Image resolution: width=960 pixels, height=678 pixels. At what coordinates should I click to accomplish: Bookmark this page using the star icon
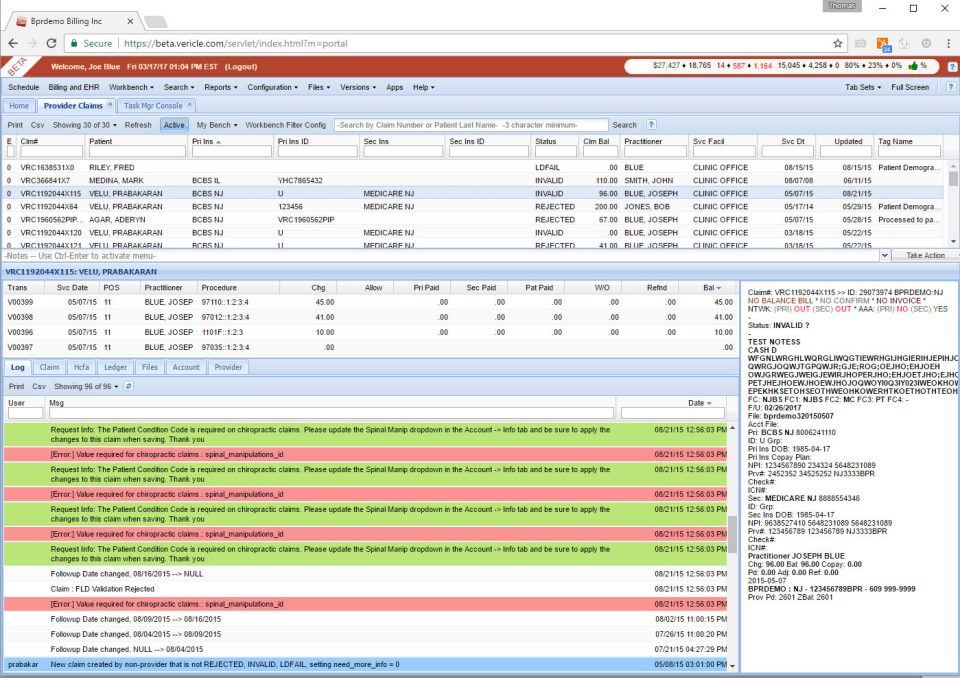(x=838, y=41)
